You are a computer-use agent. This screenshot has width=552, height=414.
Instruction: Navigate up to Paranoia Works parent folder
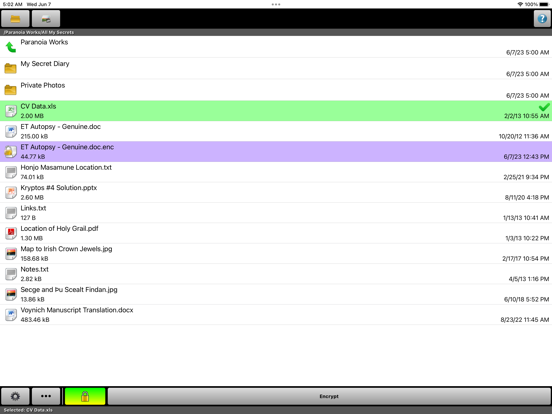point(276,47)
